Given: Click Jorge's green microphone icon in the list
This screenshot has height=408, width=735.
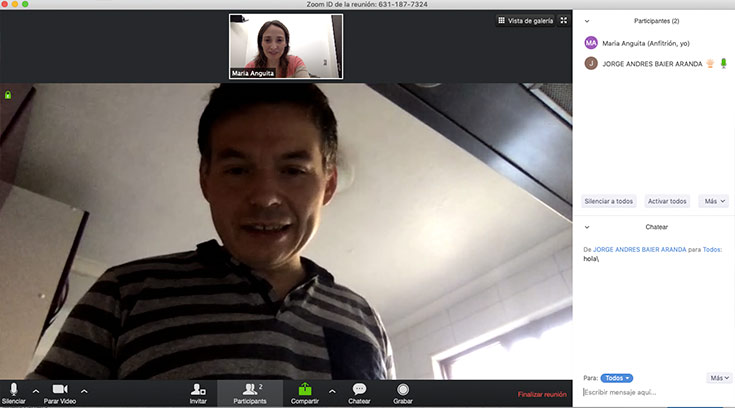Looking at the screenshot, I should pyautogui.click(x=722, y=62).
